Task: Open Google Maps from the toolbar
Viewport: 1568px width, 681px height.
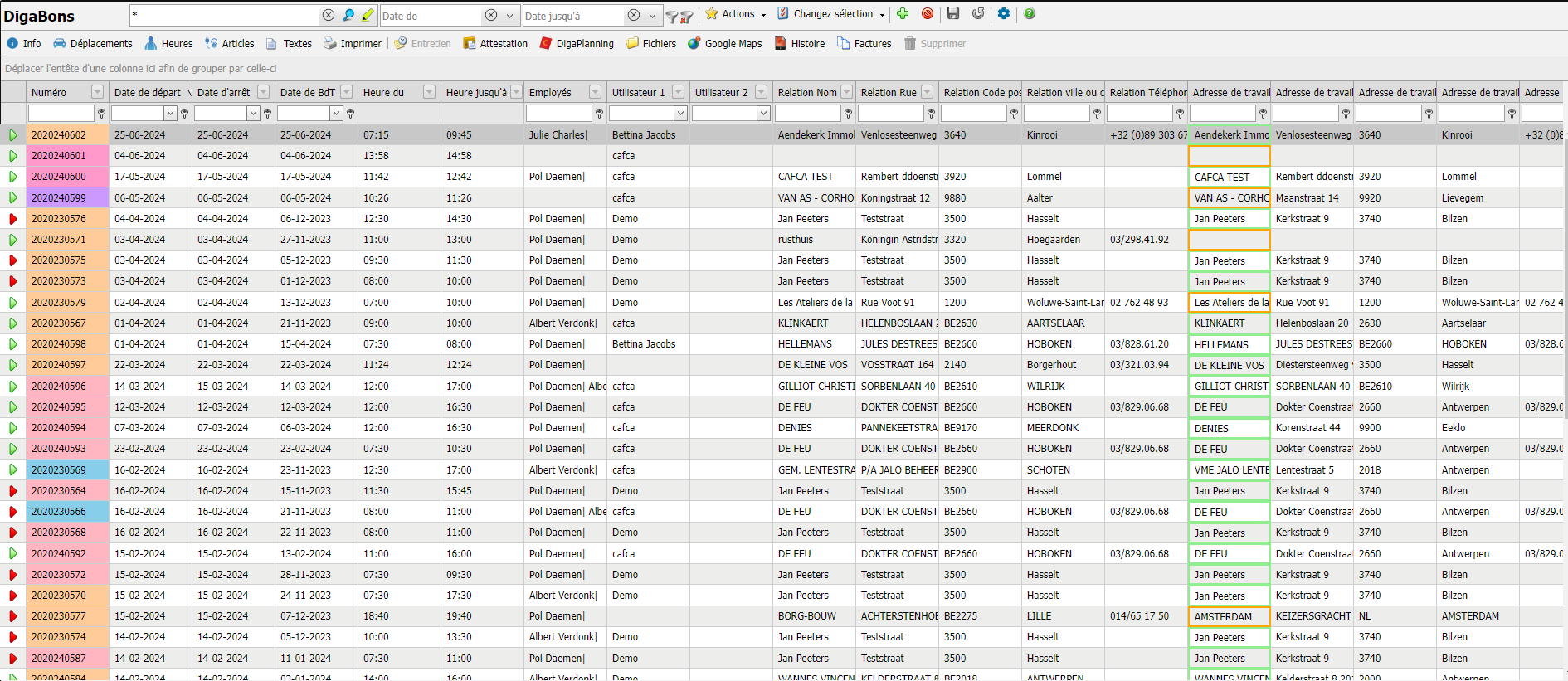Action: (725, 44)
